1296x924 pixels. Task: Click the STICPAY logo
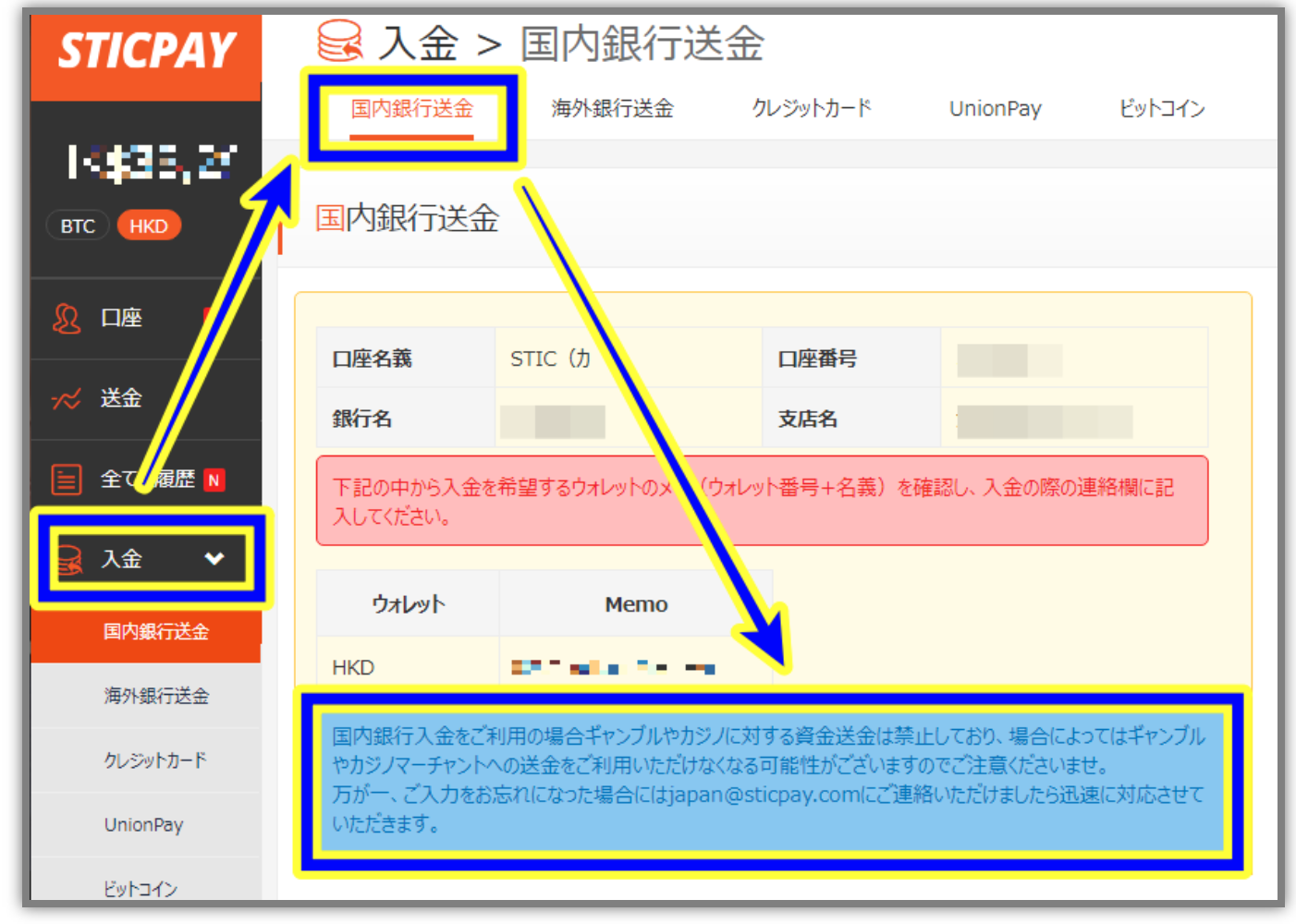point(147,50)
